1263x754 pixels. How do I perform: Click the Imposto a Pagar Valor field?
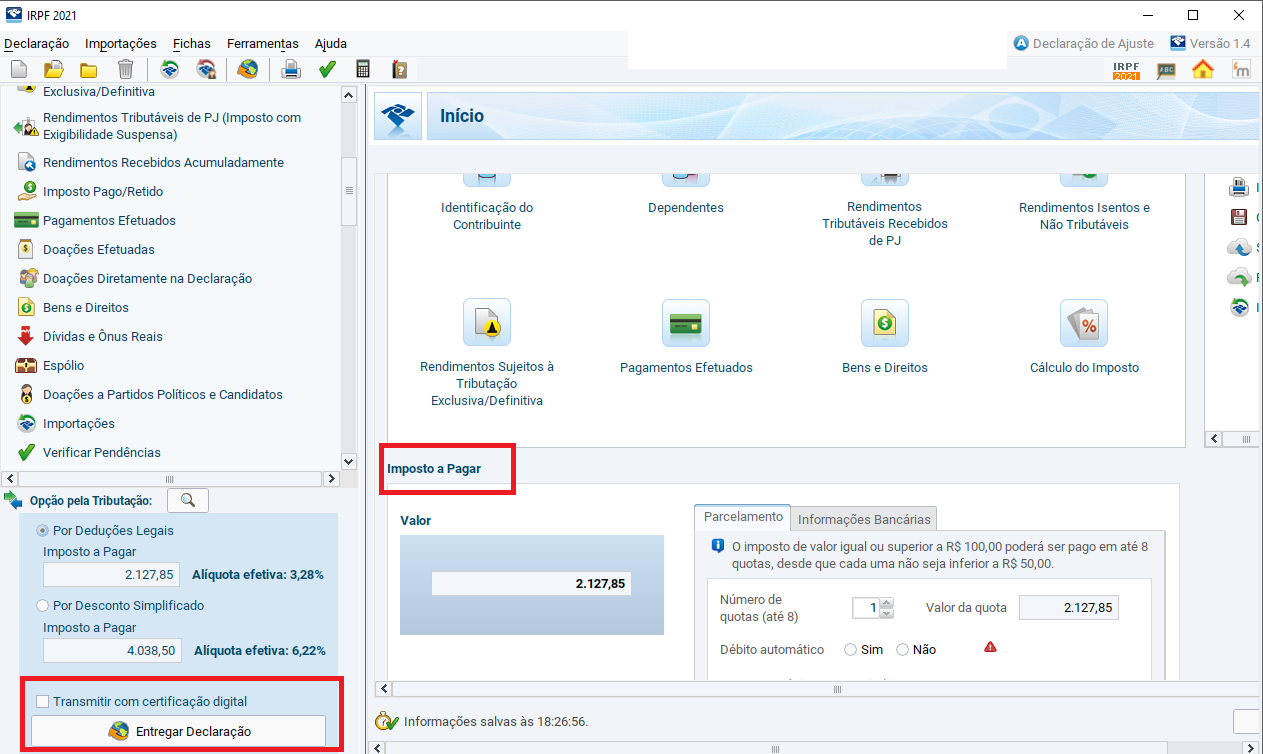531,584
